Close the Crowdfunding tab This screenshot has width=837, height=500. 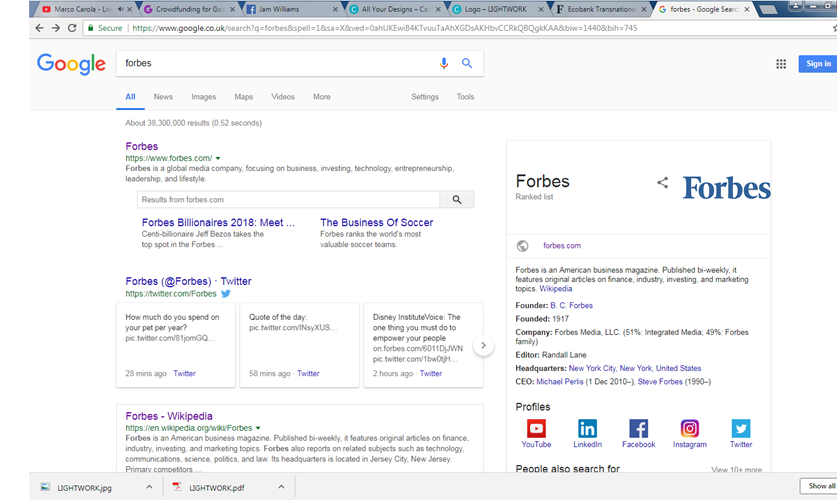coord(232,9)
